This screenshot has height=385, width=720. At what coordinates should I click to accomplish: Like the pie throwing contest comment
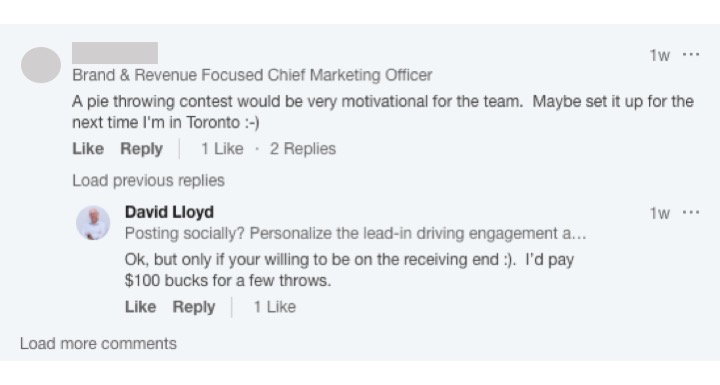pyautogui.click(x=88, y=149)
